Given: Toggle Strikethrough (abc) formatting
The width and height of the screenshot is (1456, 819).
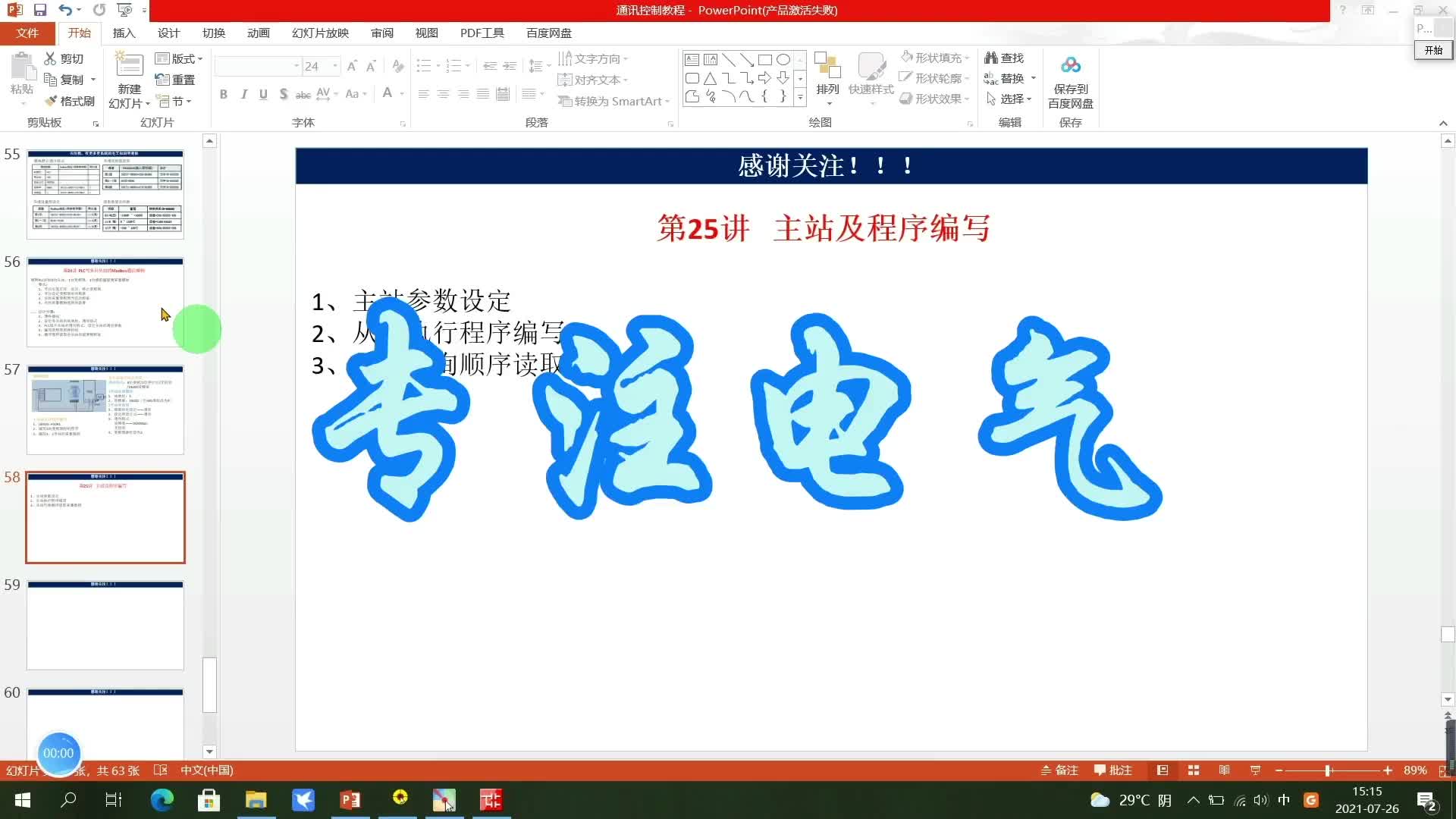Looking at the screenshot, I should (303, 94).
